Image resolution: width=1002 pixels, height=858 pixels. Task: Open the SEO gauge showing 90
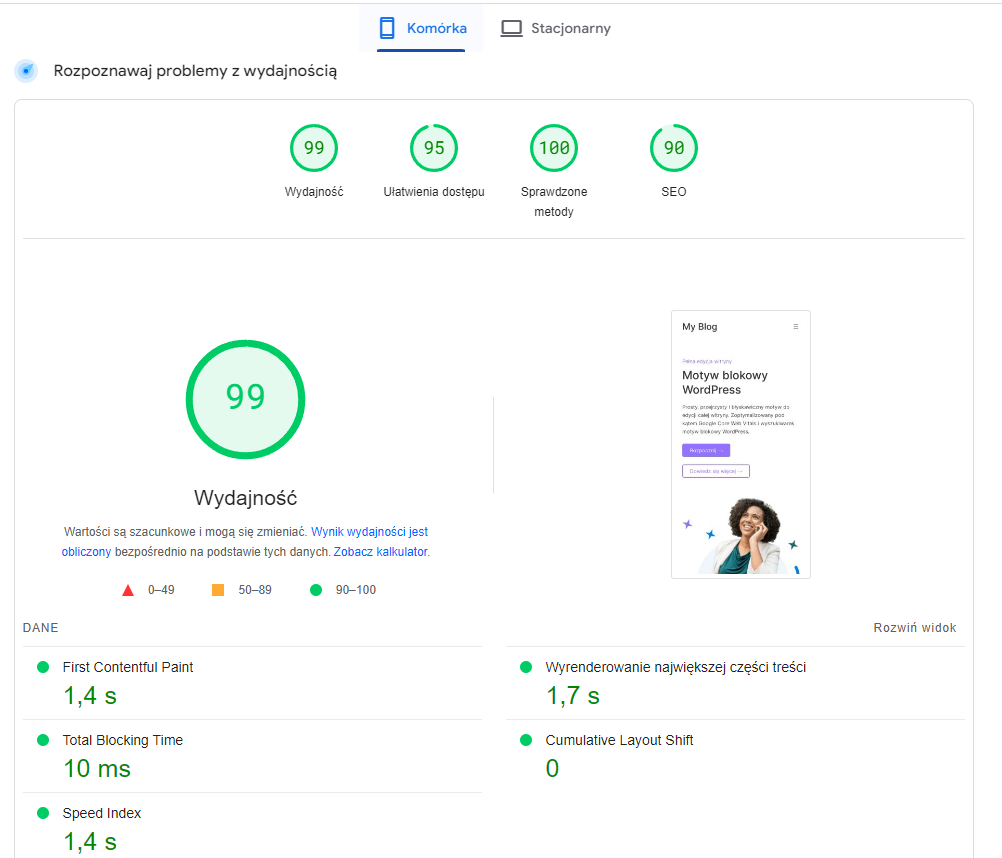coord(674,147)
